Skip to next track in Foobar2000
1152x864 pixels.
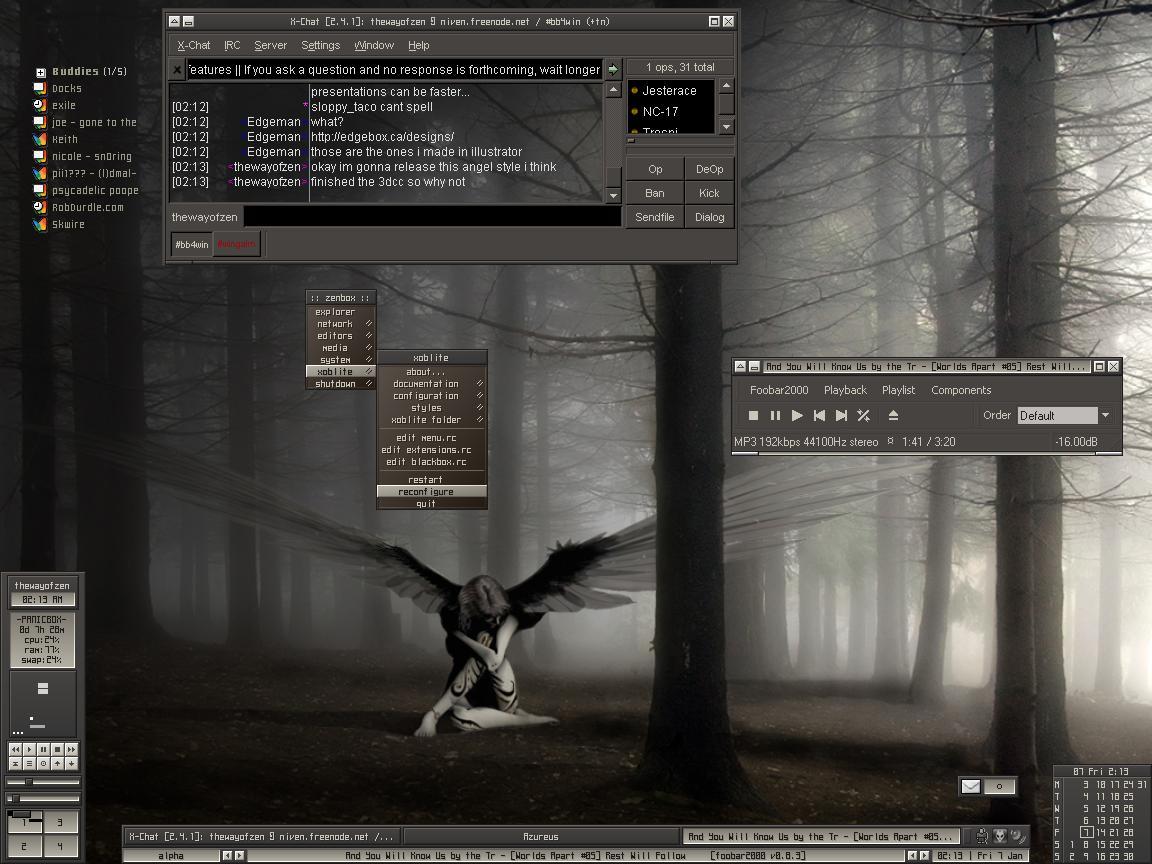point(841,415)
